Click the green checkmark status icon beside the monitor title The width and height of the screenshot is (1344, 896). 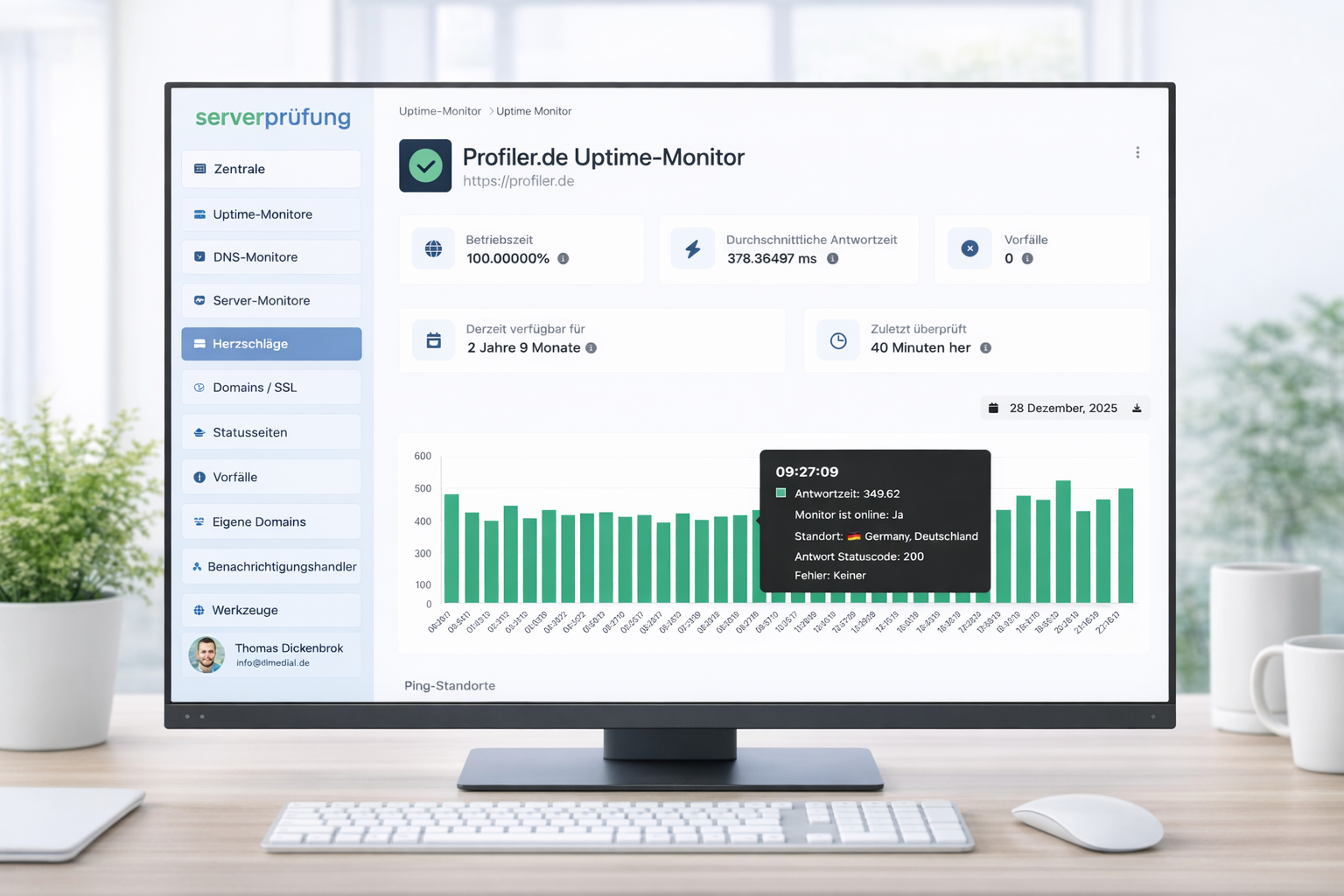[425, 165]
